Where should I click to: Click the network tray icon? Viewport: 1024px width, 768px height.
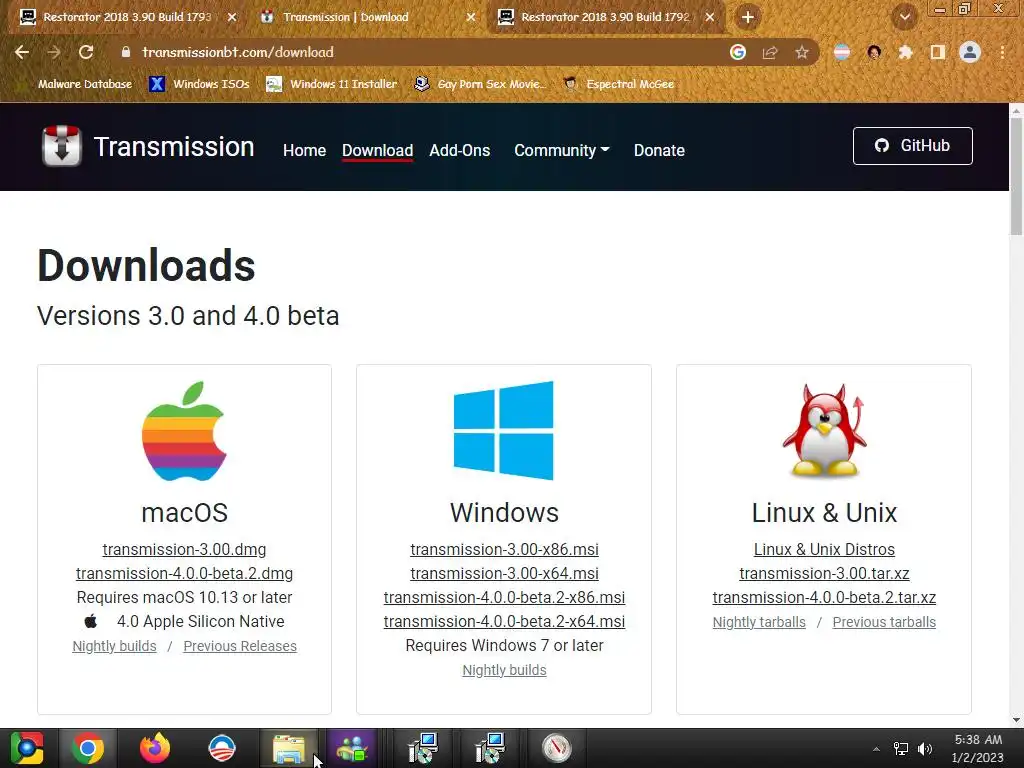point(901,748)
